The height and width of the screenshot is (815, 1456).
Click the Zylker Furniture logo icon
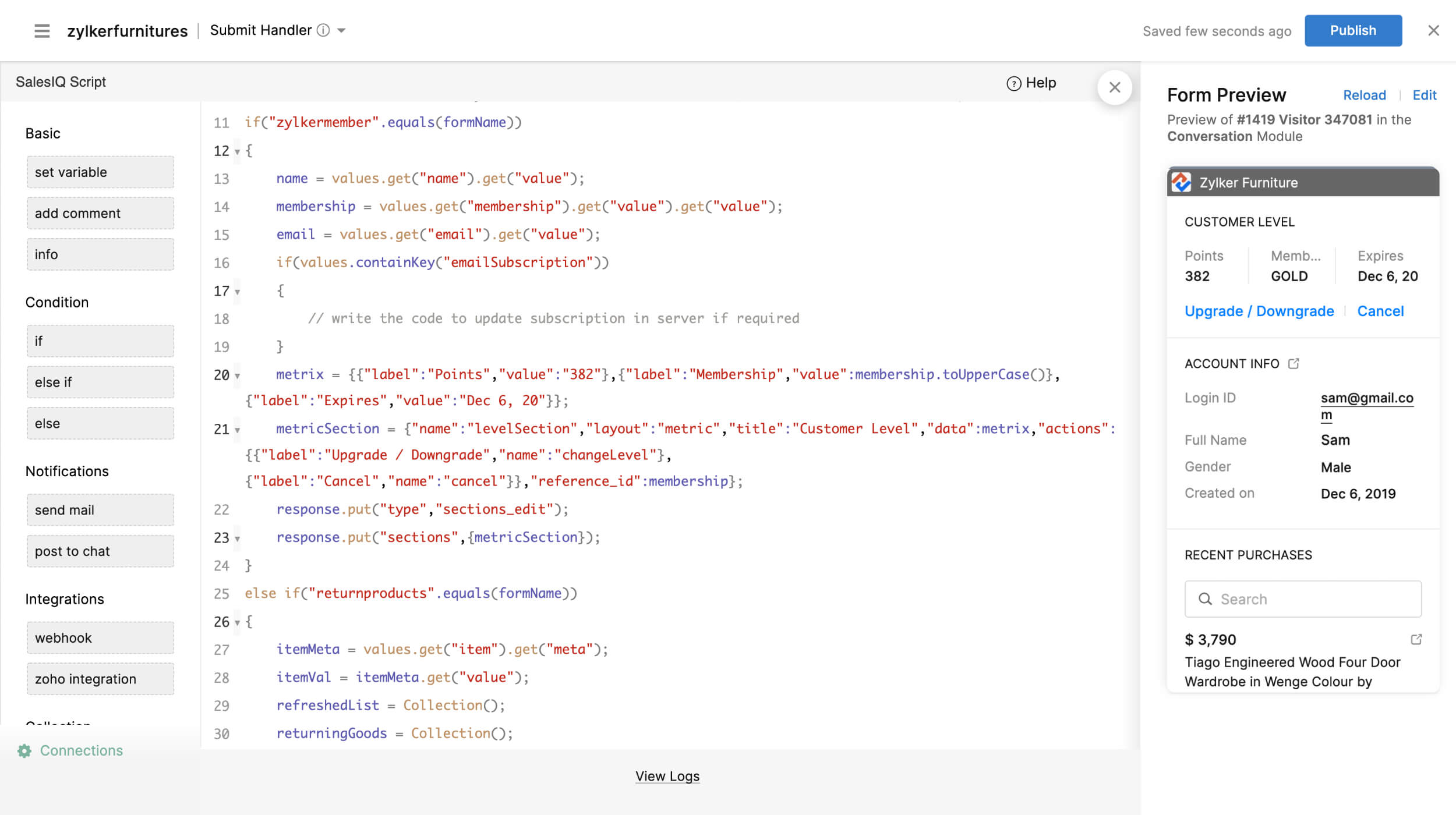point(1180,182)
